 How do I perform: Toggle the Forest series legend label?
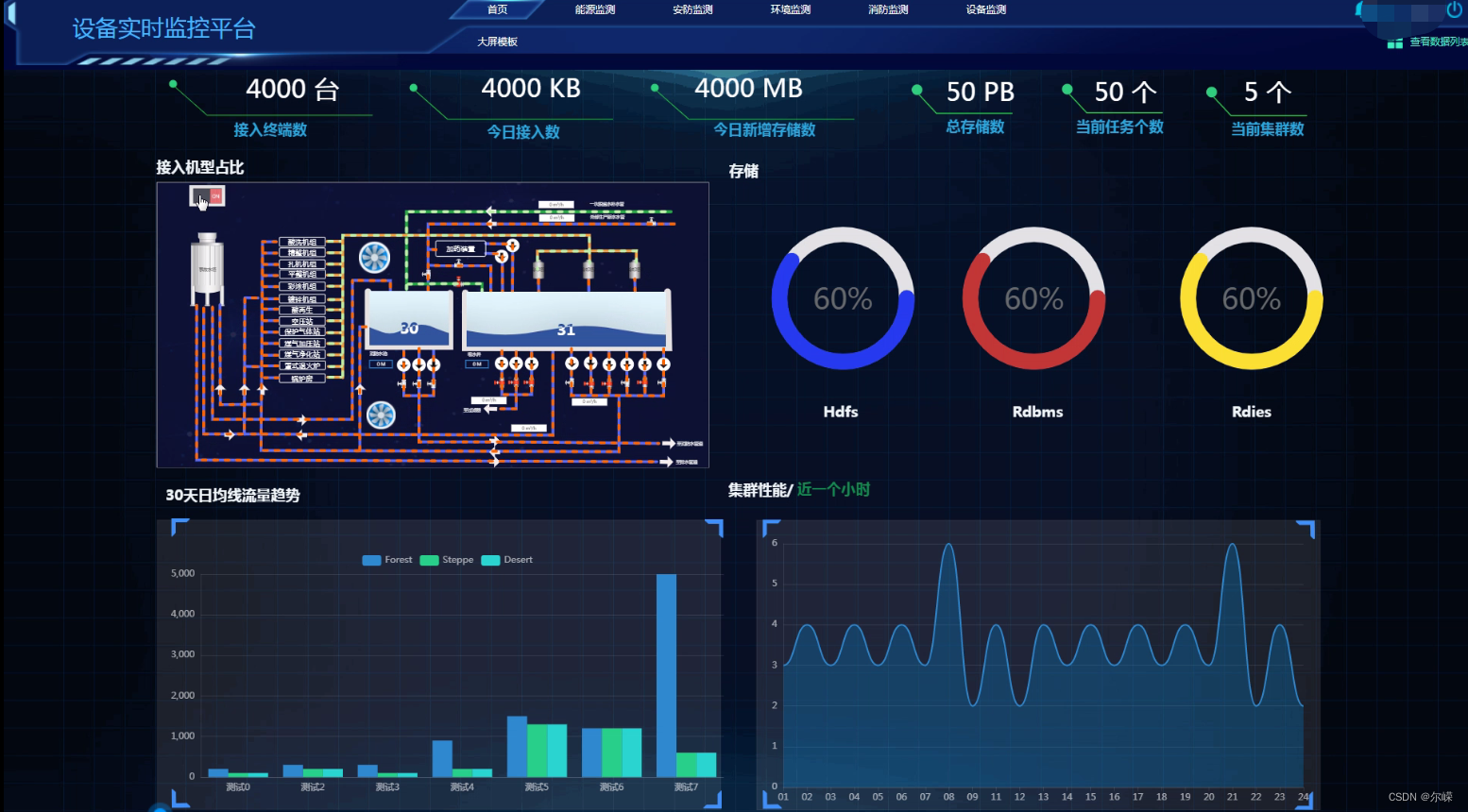tap(399, 560)
